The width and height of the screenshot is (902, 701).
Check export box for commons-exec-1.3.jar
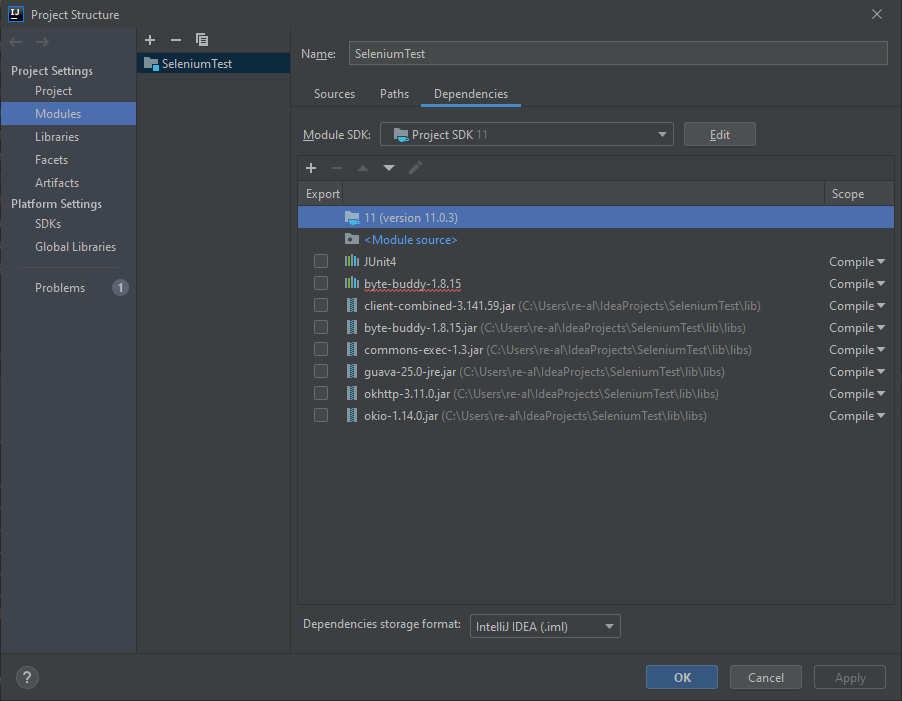[321, 349]
